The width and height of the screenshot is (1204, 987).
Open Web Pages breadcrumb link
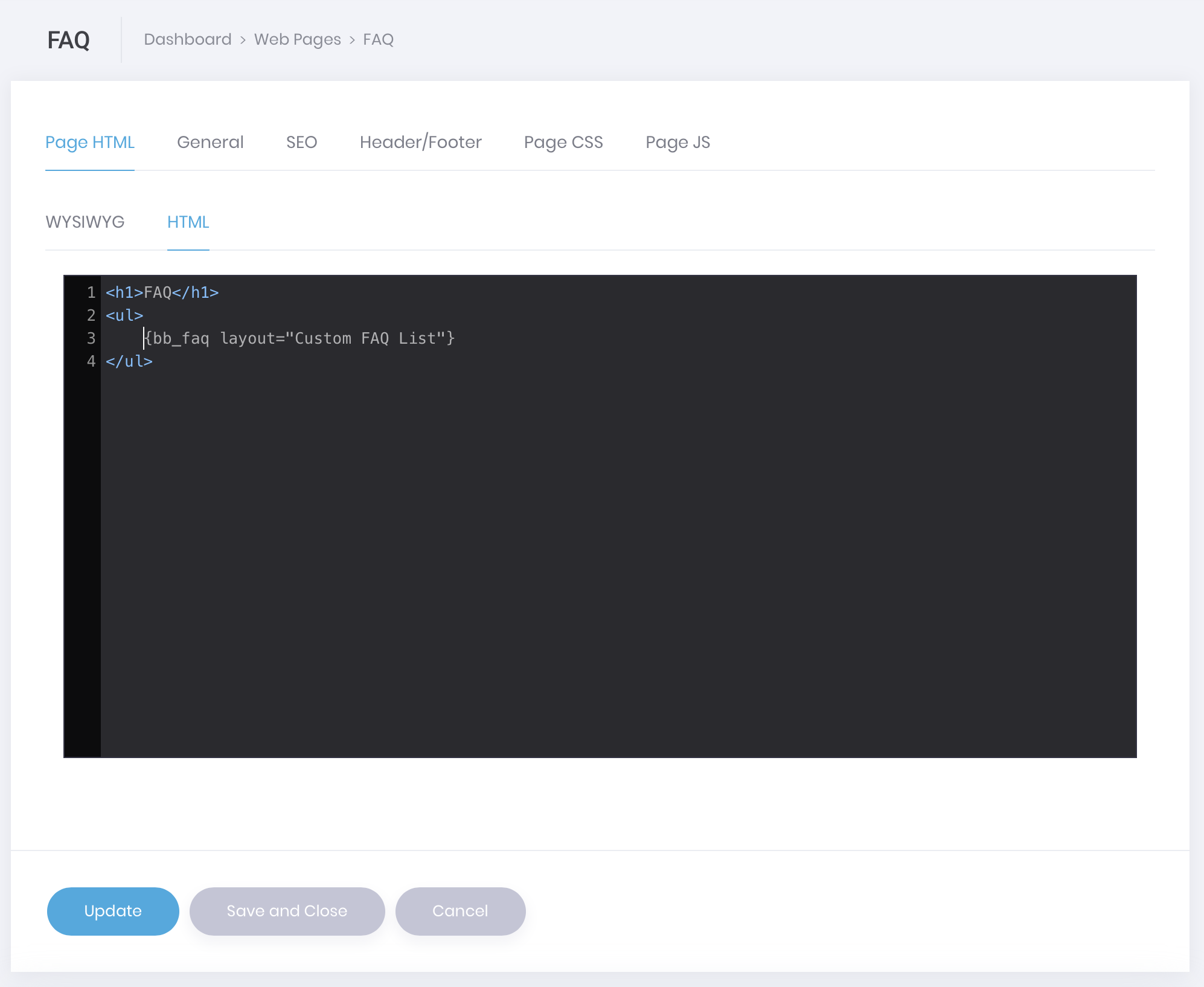[298, 39]
